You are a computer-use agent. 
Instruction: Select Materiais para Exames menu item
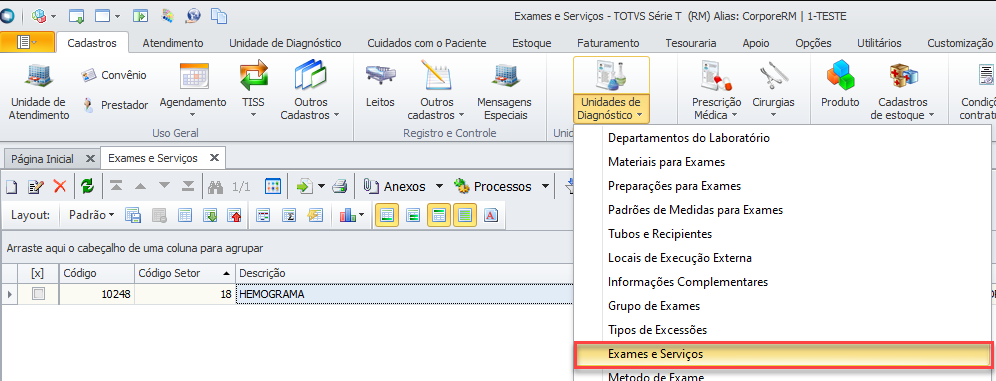coord(666,162)
